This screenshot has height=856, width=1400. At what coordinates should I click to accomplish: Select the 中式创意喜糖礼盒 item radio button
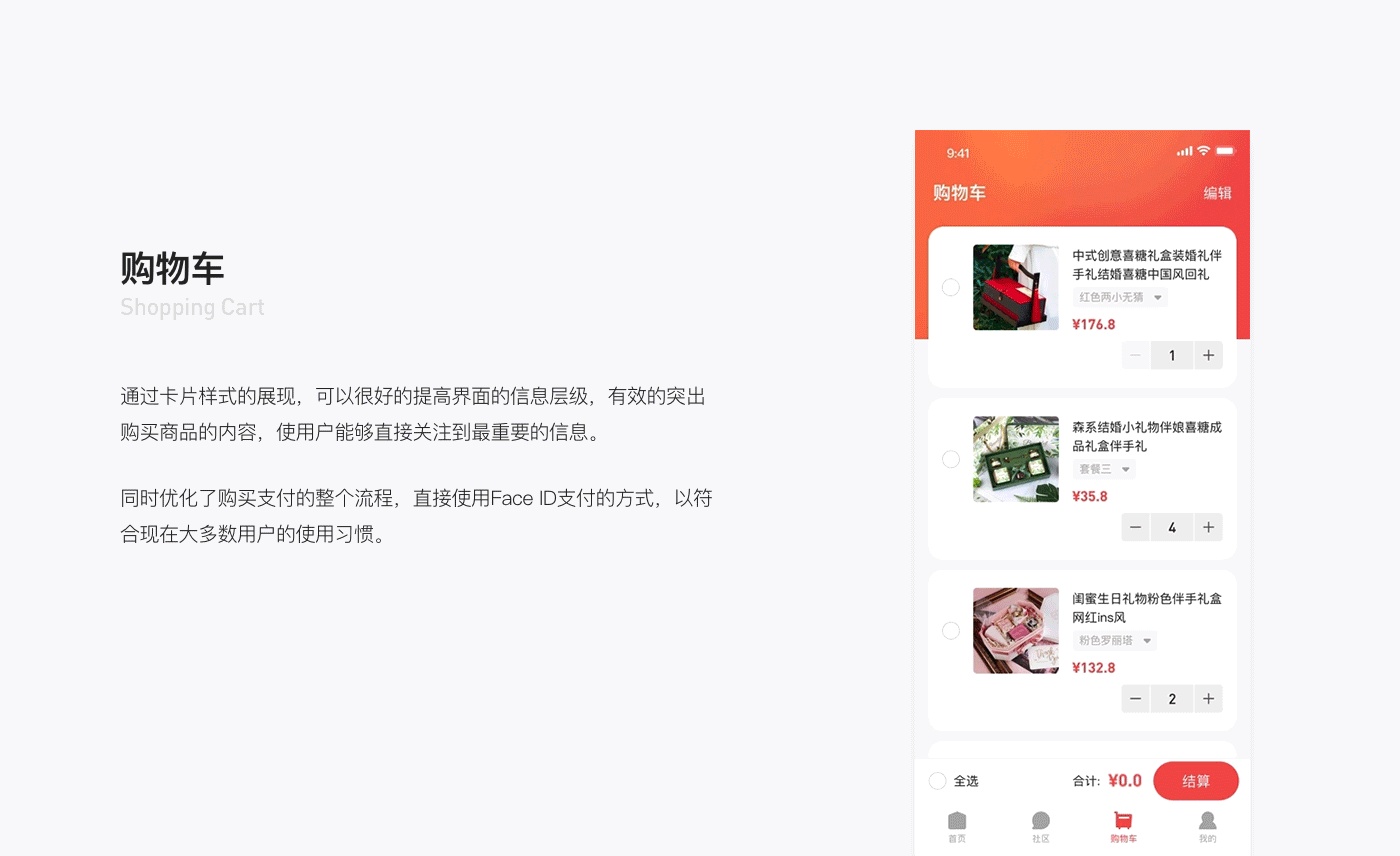(951, 287)
